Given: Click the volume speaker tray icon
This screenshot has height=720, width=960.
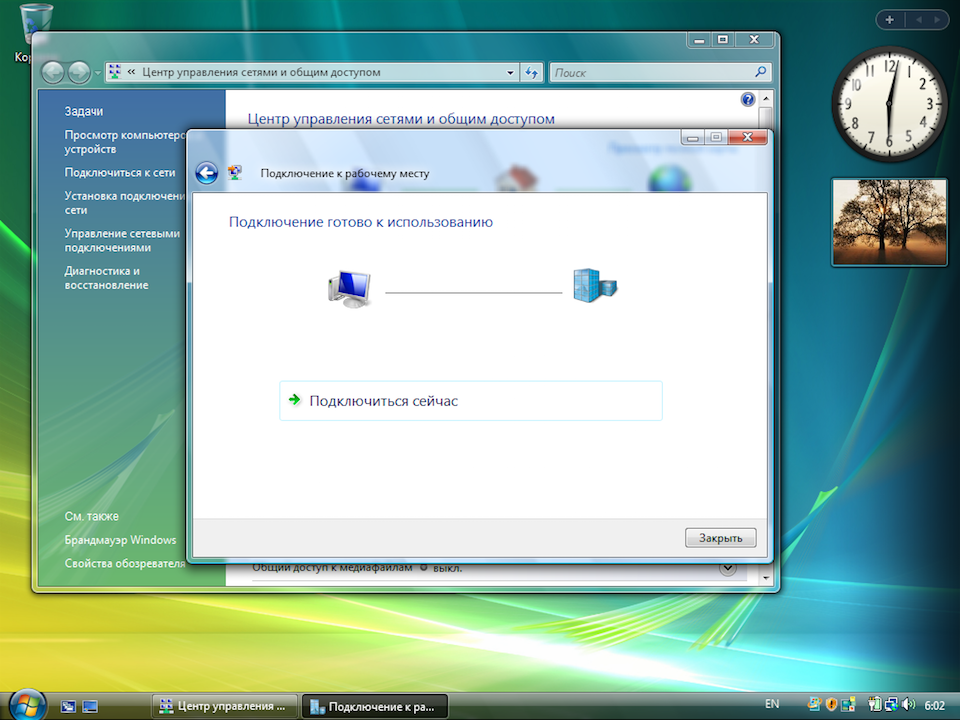Looking at the screenshot, I should 909,705.
